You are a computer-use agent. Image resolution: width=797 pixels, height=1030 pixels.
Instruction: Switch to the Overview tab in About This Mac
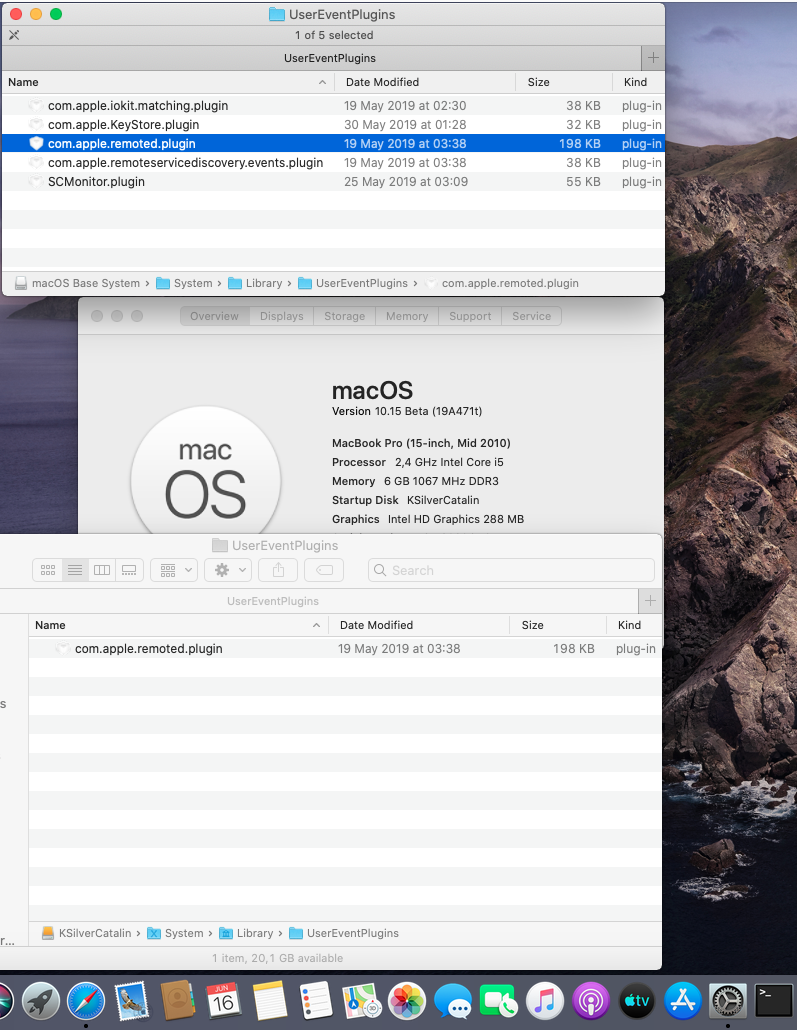point(214,316)
